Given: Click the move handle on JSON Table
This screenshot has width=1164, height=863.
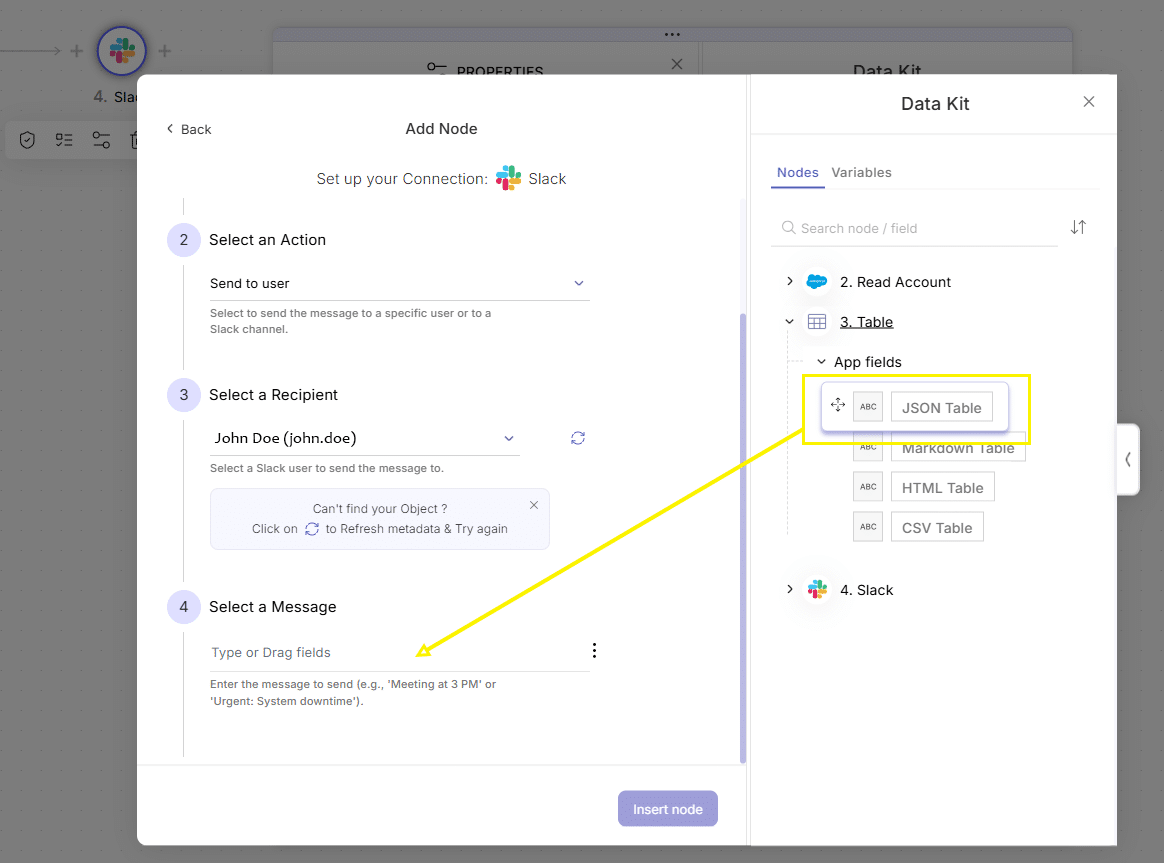Looking at the screenshot, I should [837, 405].
